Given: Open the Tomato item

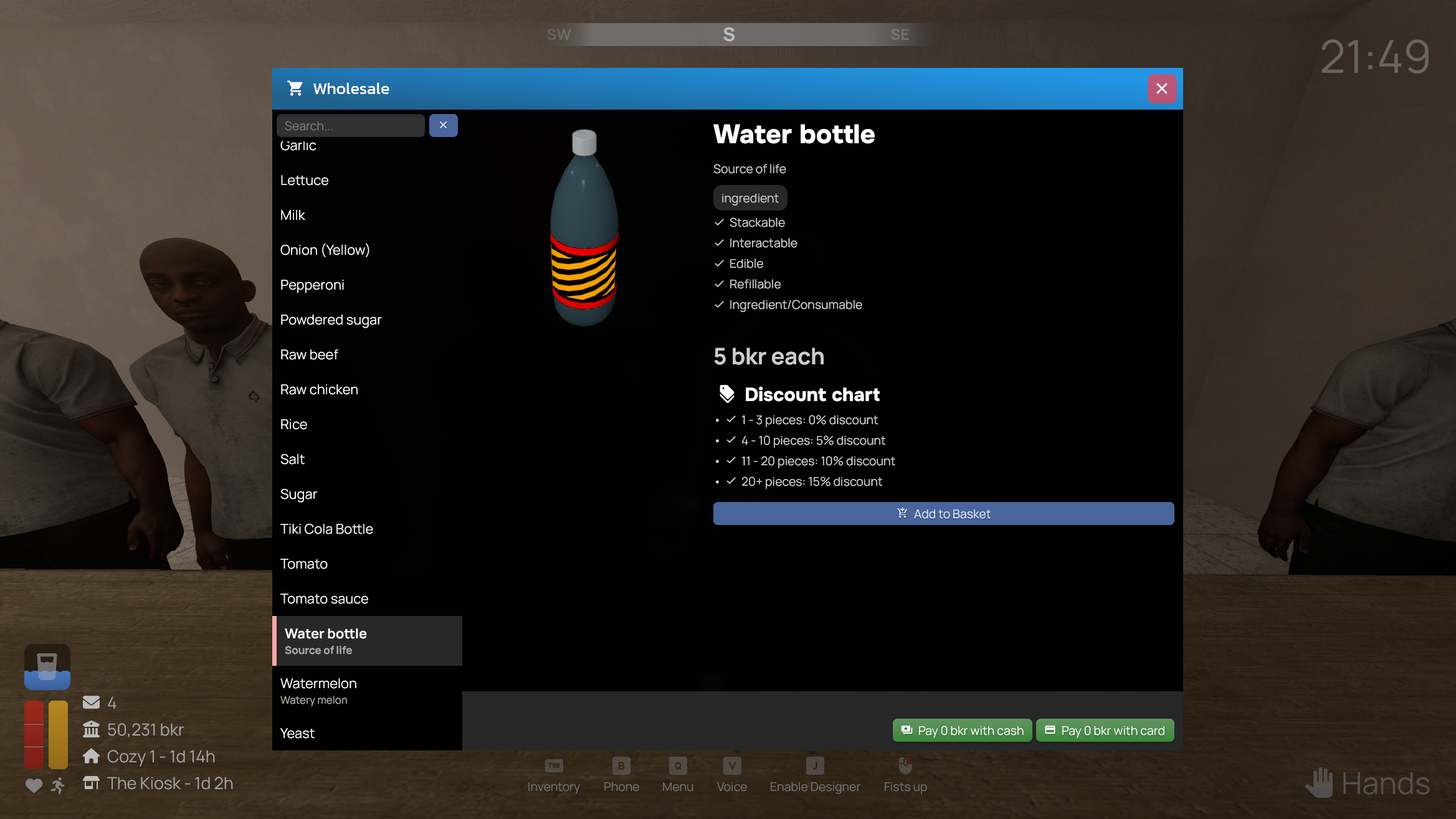Looking at the screenshot, I should [367, 564].
